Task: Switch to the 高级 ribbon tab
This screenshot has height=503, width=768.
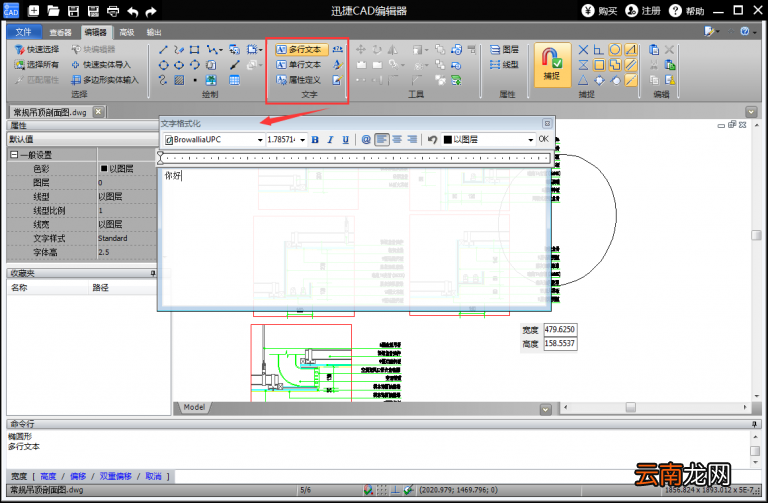Action: pos(127,32)
